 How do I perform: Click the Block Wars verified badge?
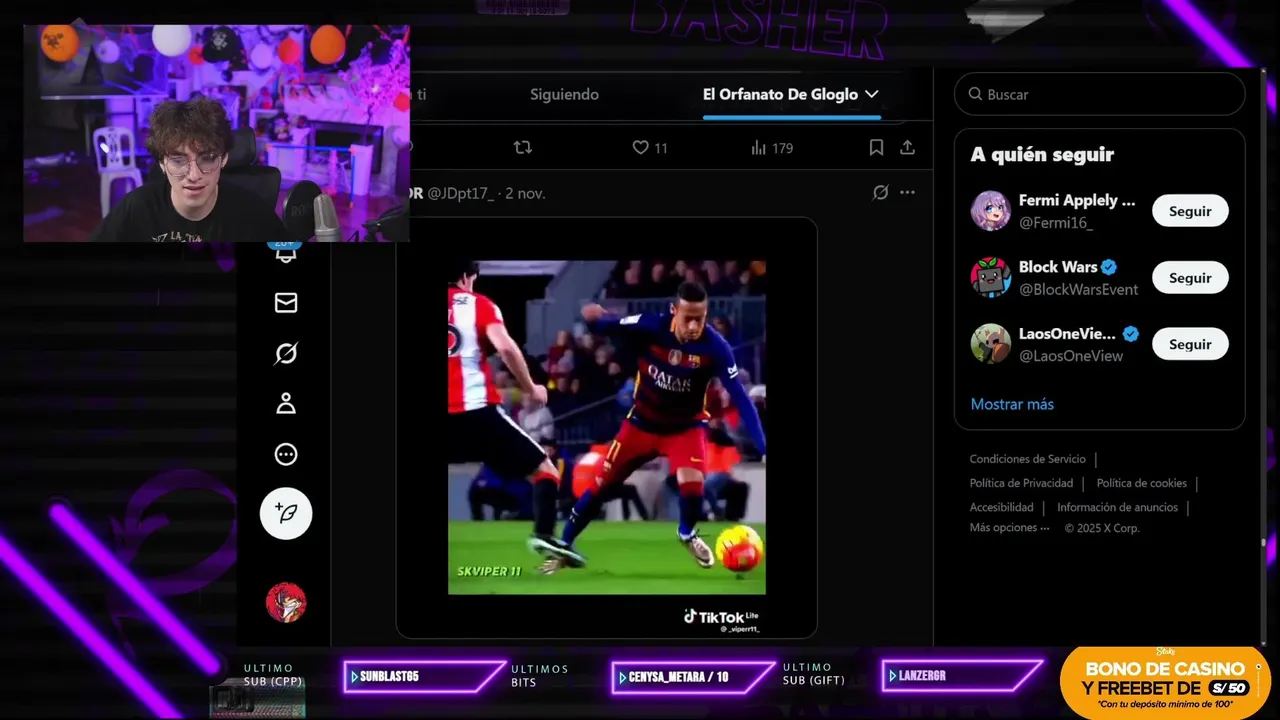pyautogui.click(x=1109, y=267)
